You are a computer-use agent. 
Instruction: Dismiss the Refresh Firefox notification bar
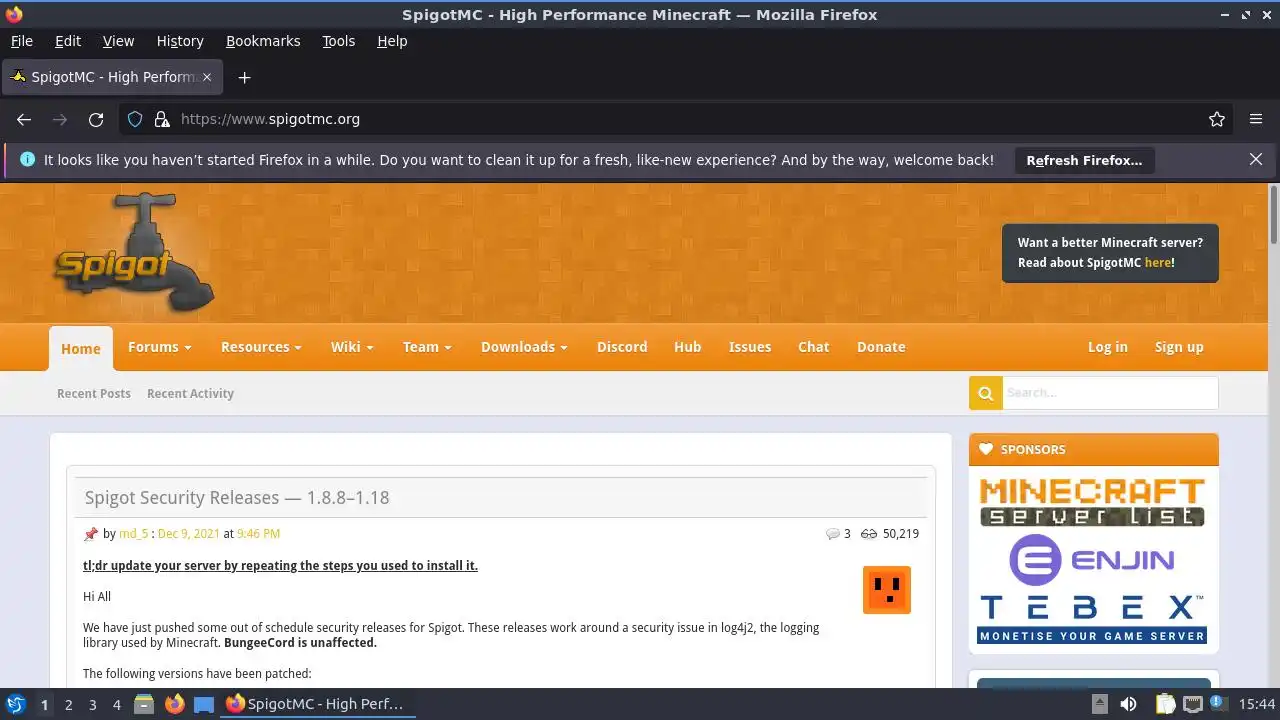(x=1256, y=159)
